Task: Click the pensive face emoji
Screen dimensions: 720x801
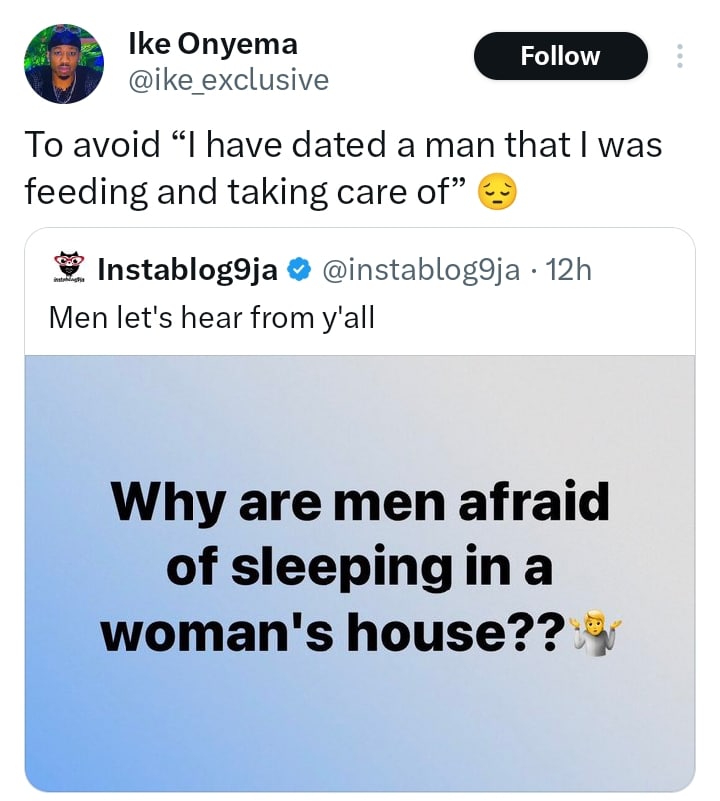Action: pyautogui.click(x=497, y=190)
